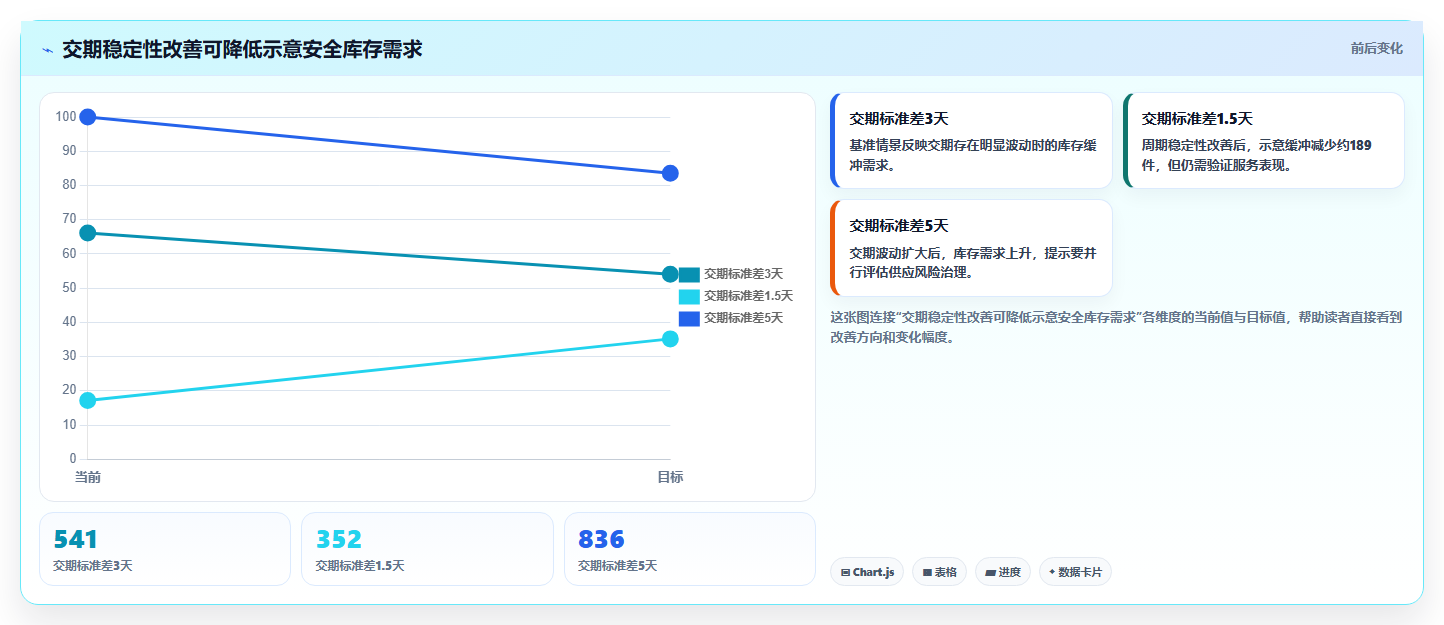Image resolution: width=1444 pixels, height=625 pixels.
Task: Click legend text 交期标准差3天
Action: 743,274
